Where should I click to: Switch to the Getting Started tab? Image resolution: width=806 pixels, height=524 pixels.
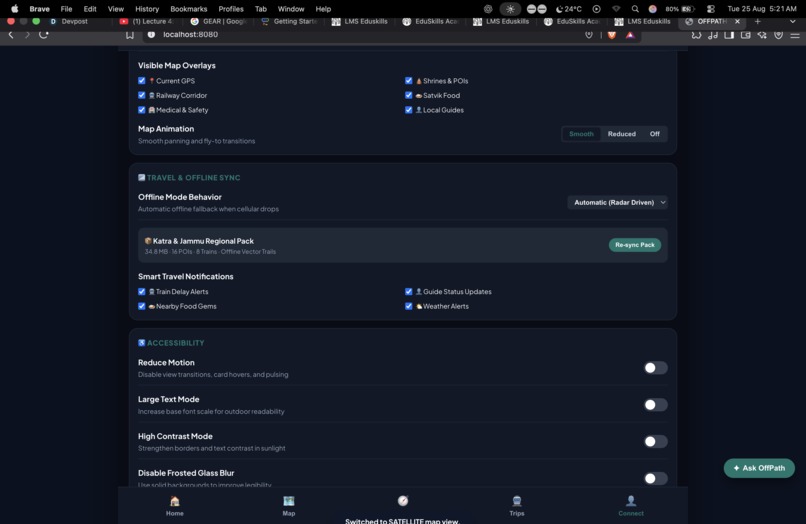(x=289, y=21)
